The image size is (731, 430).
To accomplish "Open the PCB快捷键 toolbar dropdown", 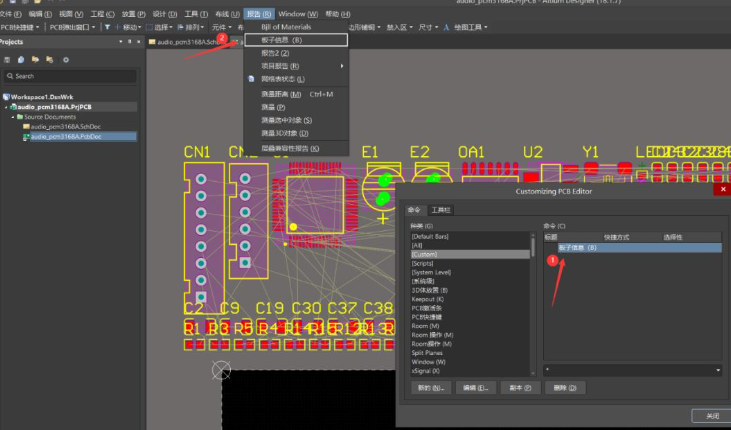I will 21,28.
